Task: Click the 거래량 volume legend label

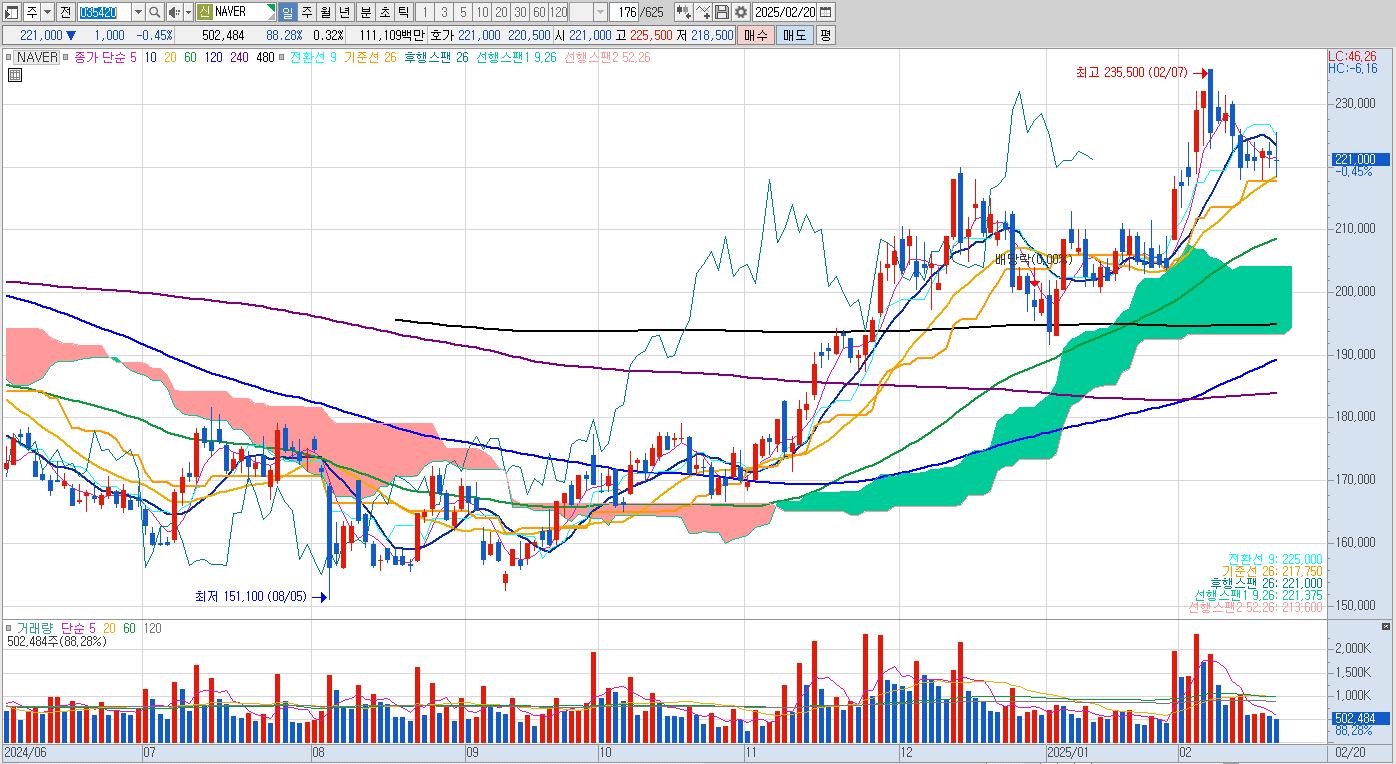Action: 36,627
